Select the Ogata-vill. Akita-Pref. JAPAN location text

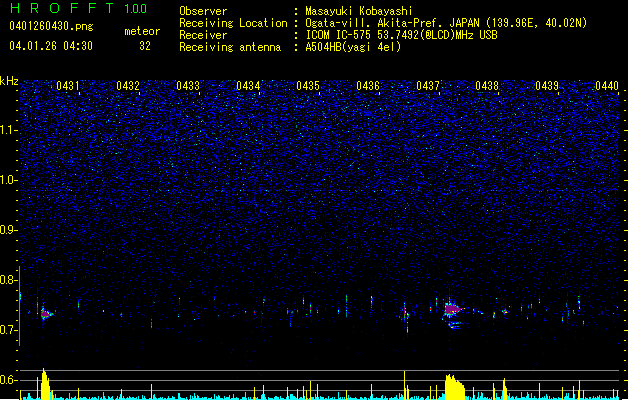[446, 23]
